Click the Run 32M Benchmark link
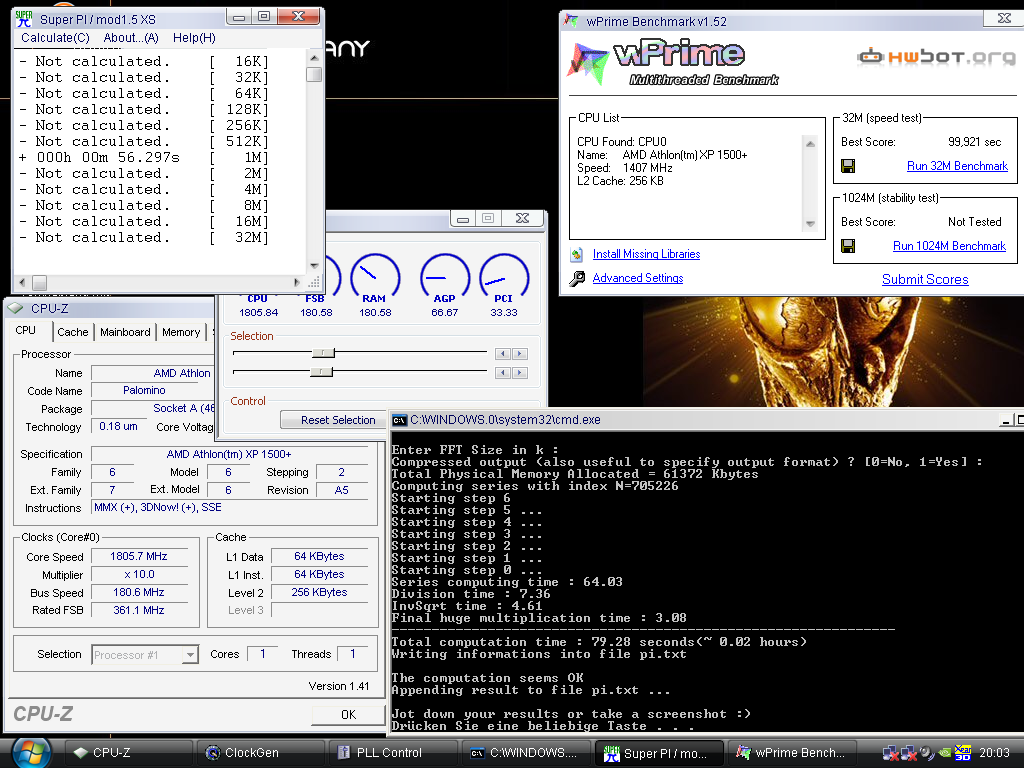Image resolution: width=1024 pixels, height=768 pixels. pos(957,166)
